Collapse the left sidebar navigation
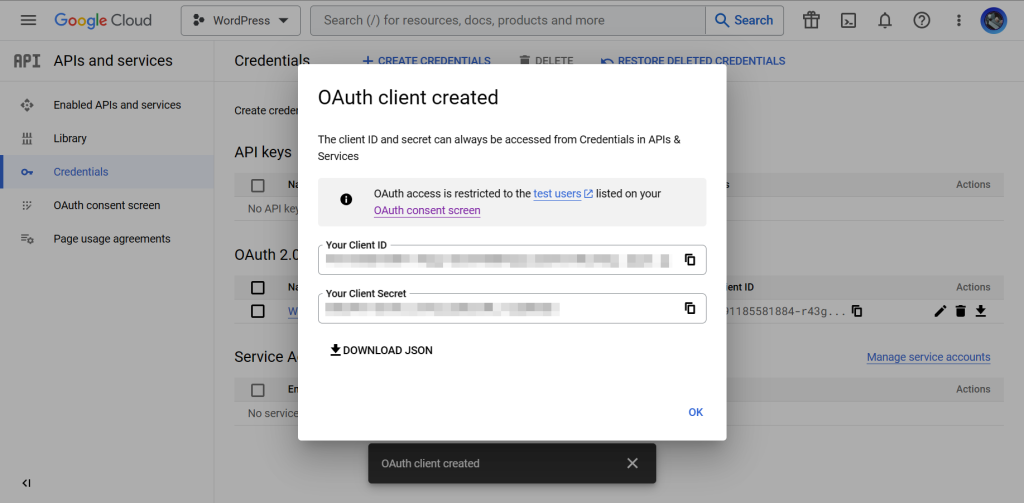Image resolution: width=1024 pixels, height=503 pixels. [26, 483]
